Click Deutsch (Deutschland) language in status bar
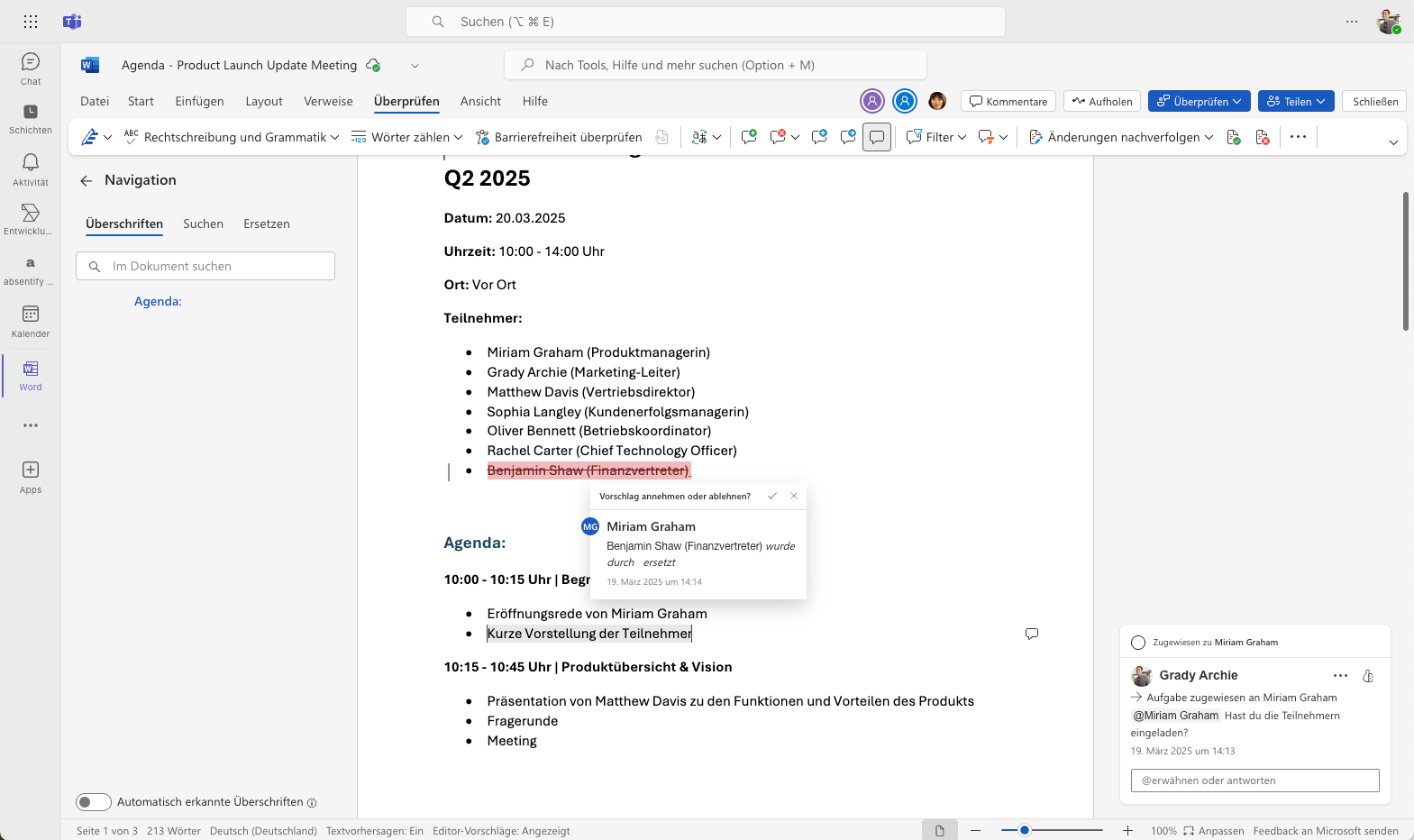1414x840 pixels. pyautogui.click(x=263, y=831)
